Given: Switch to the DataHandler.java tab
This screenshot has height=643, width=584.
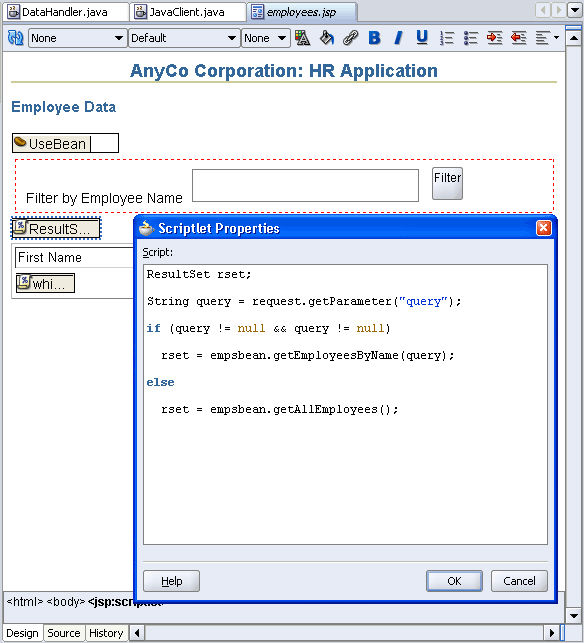Looking at the screenshot, I should click(65, 12).
